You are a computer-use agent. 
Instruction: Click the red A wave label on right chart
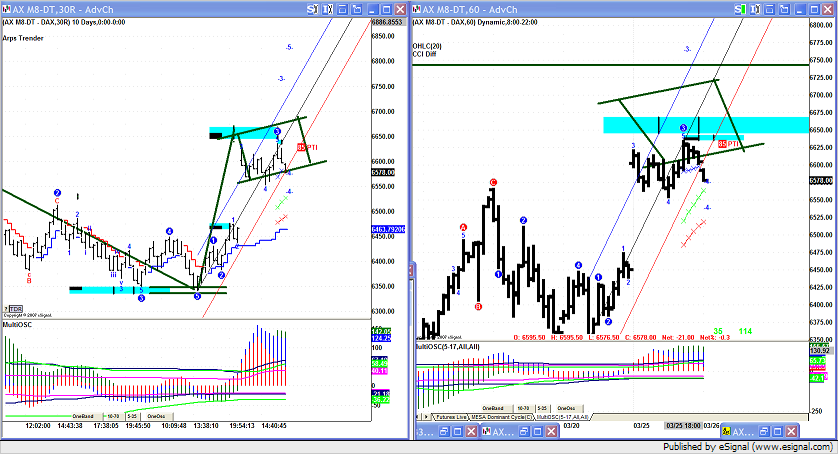[462, 227]
